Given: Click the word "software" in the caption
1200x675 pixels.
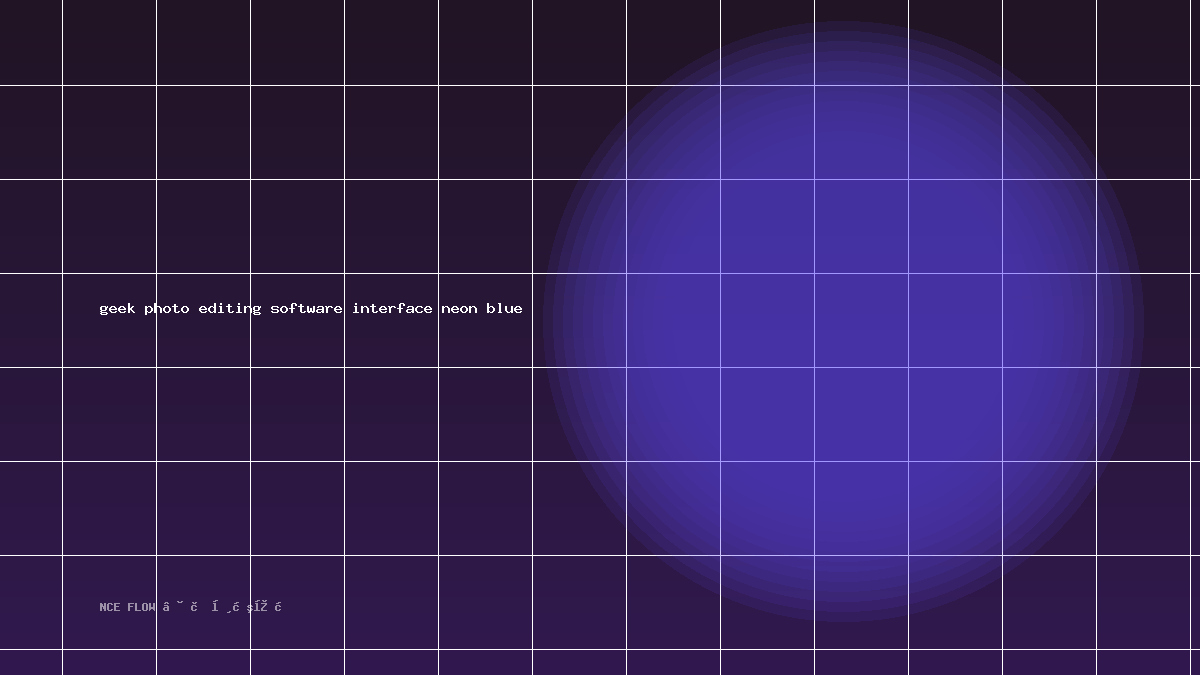Looking at the screenshot, I should tap(306, 308).
